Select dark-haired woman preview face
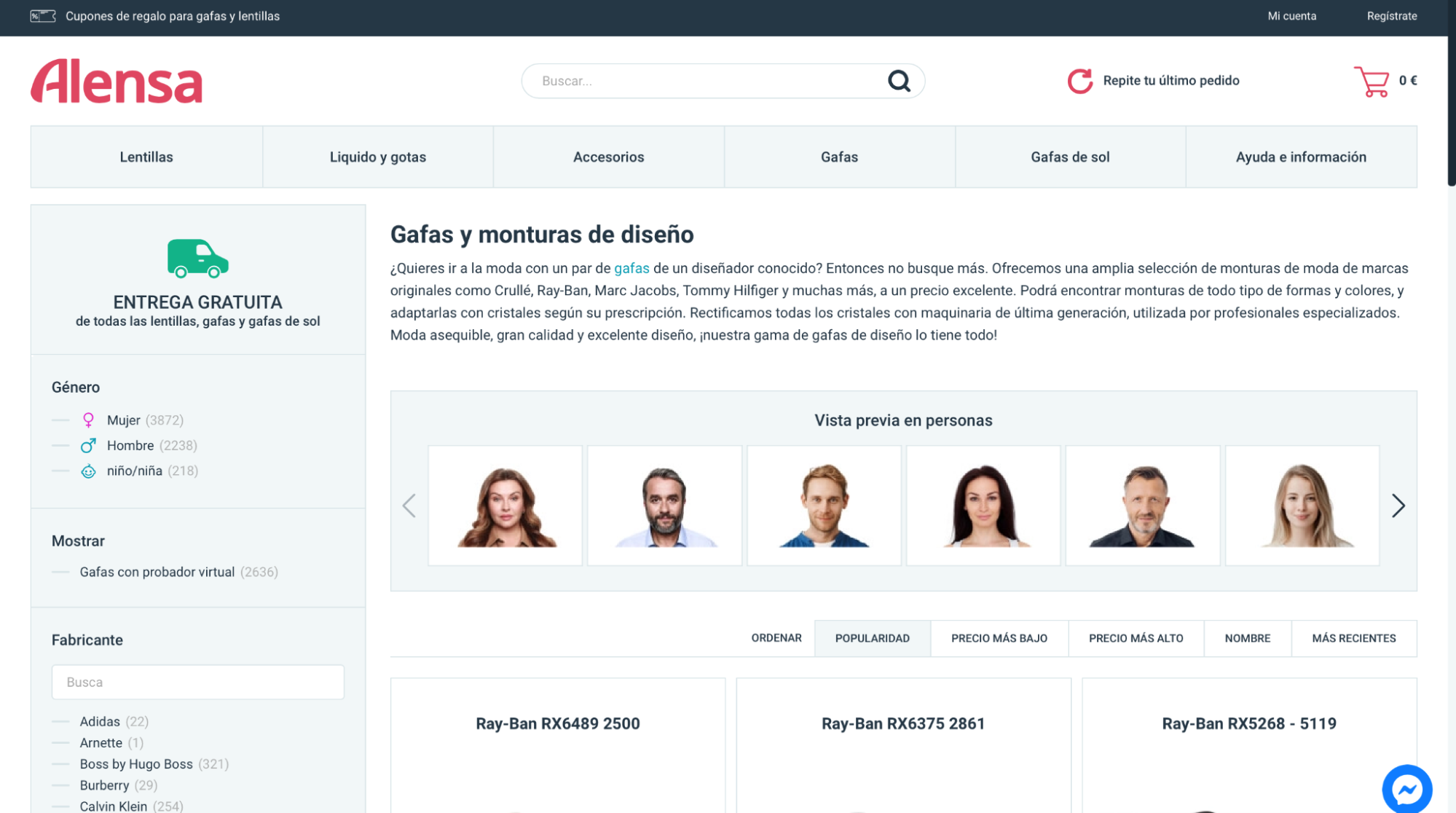The width and height of the screenshot is (1456, 813). 983,506
